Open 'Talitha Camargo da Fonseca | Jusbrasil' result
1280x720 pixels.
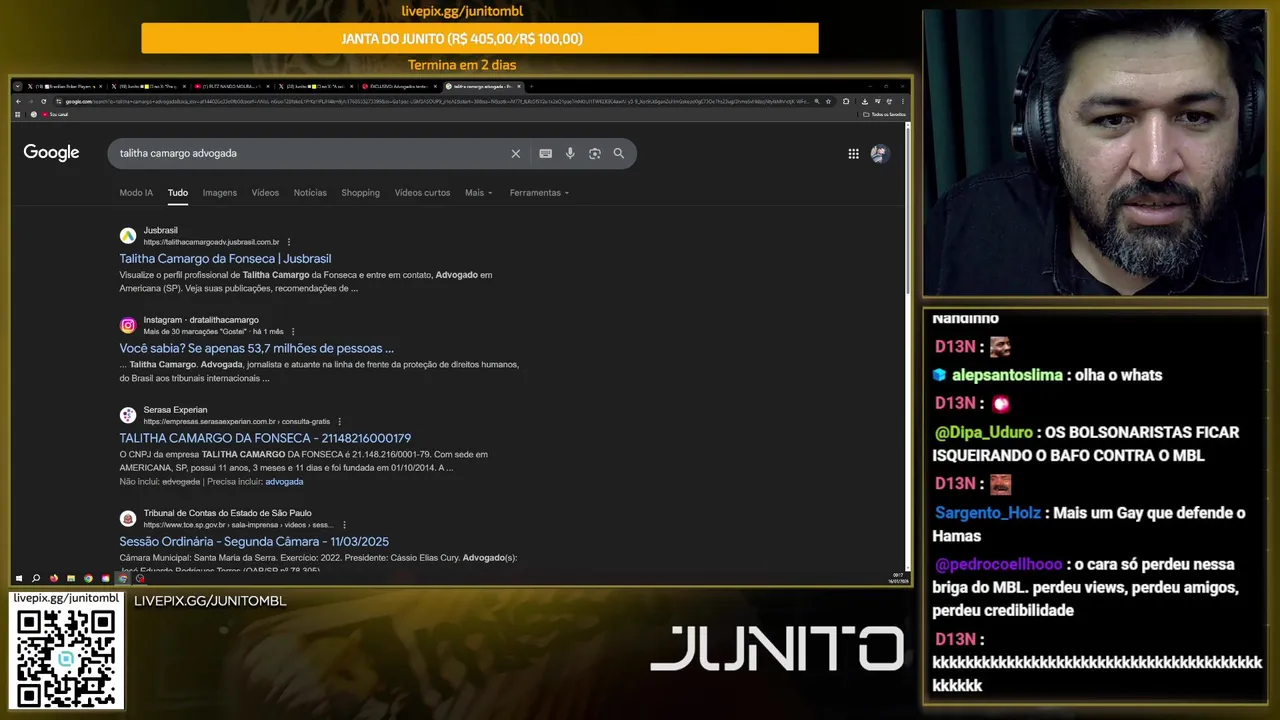click(225, 259)
